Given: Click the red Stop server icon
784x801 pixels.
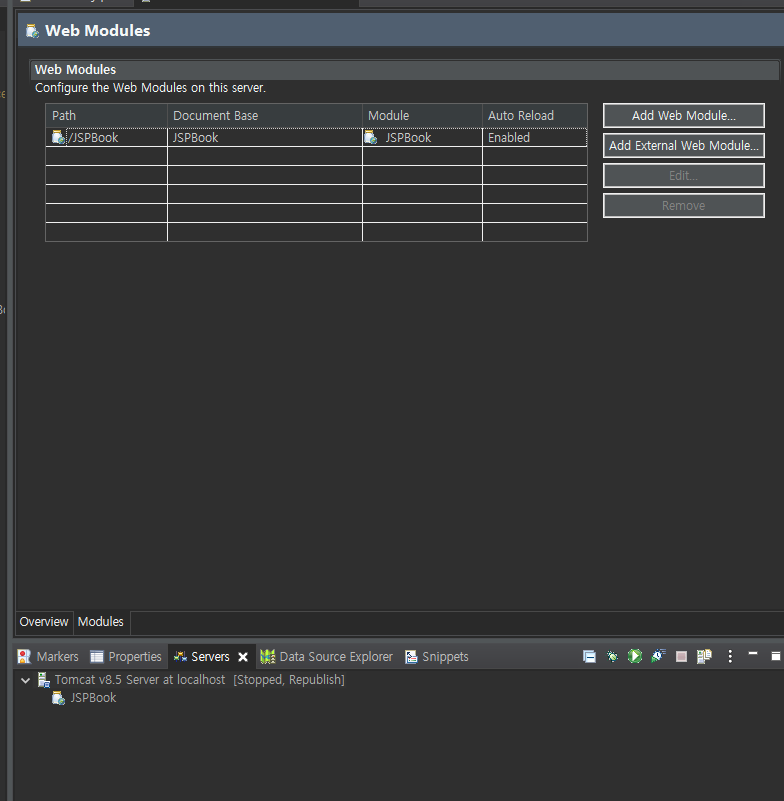Looking at the screenshot, I should pos(681,656).
